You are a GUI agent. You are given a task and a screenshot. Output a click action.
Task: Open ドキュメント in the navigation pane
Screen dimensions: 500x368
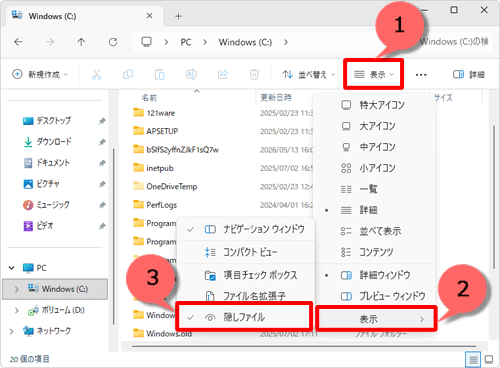pyautogui.click(x=53, y=163)
